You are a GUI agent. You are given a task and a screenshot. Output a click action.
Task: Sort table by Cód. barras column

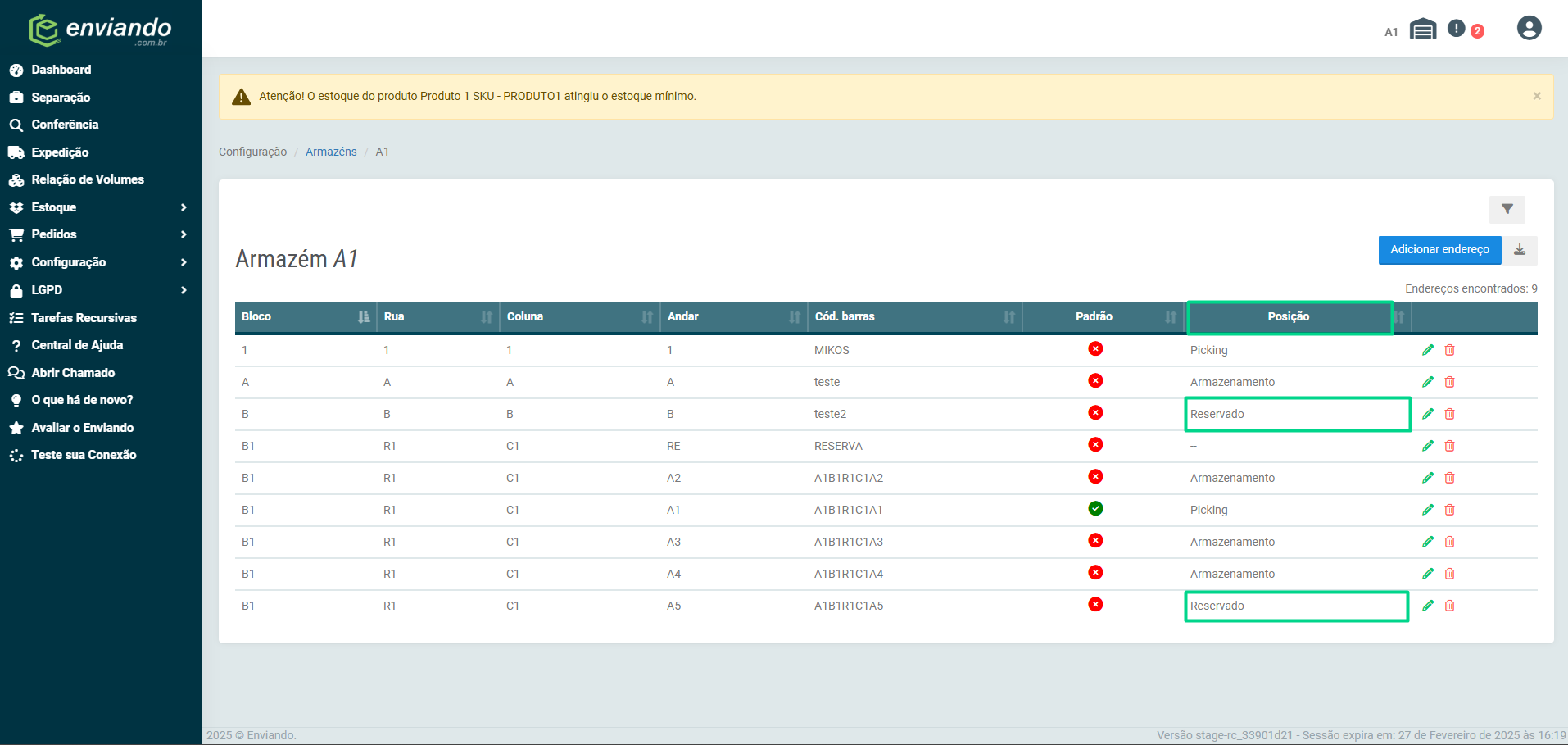(915, 317)
